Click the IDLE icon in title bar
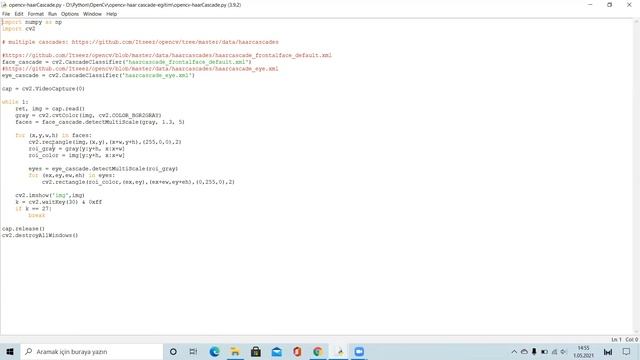This screenshot has width=640, height=360. (x=4, y=5)
